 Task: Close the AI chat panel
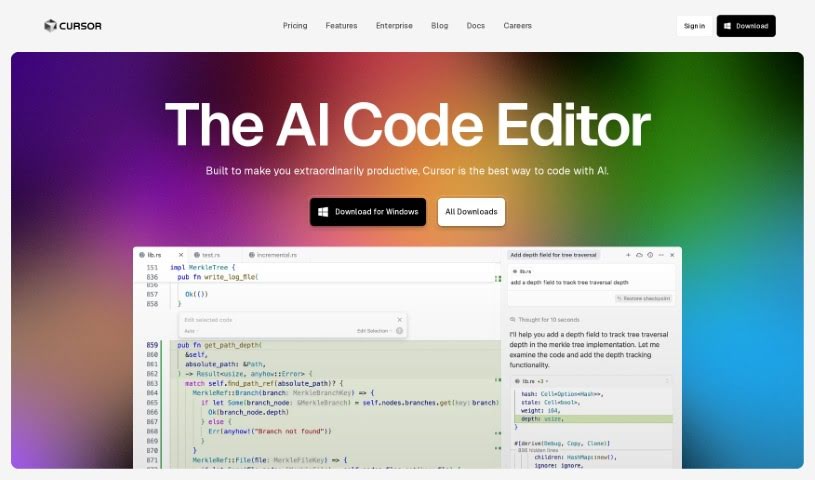click(672, 256)
